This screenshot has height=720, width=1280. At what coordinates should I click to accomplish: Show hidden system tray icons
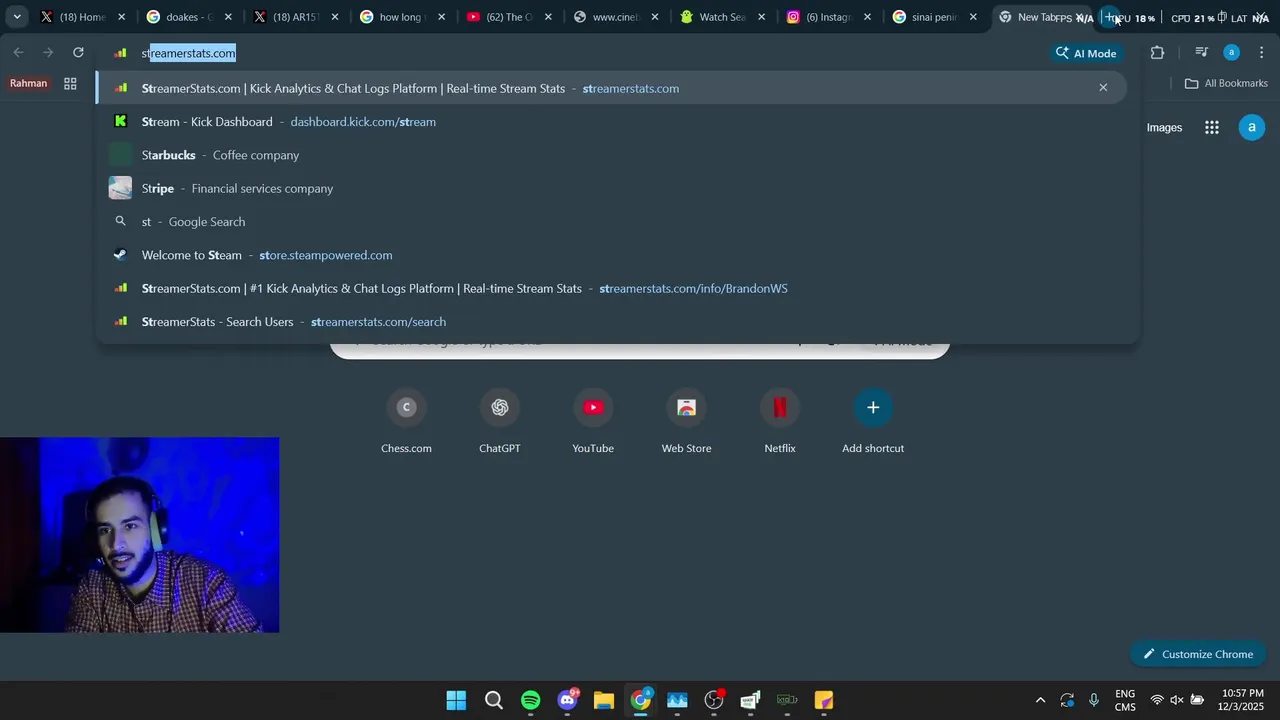(x=1040, y=700)
